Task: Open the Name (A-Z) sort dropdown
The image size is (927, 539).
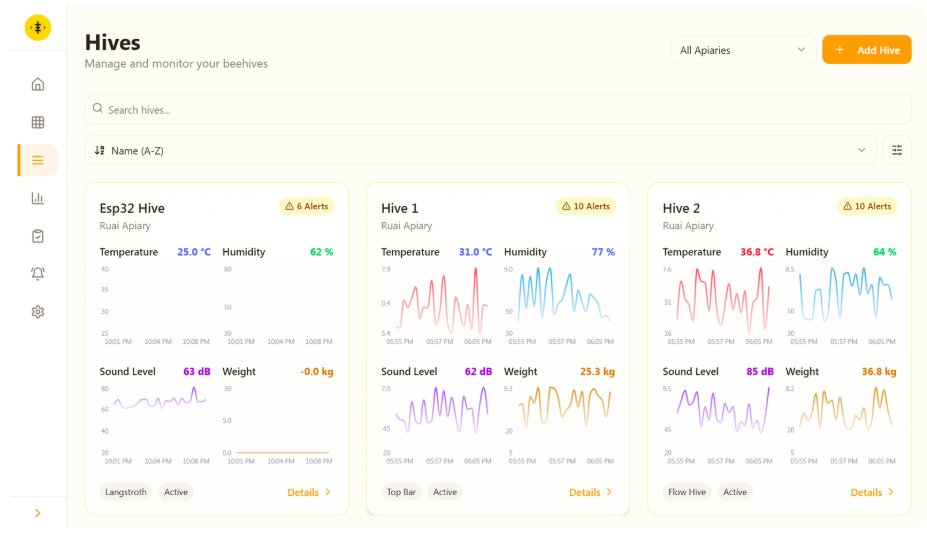Action: pos(480,150)
